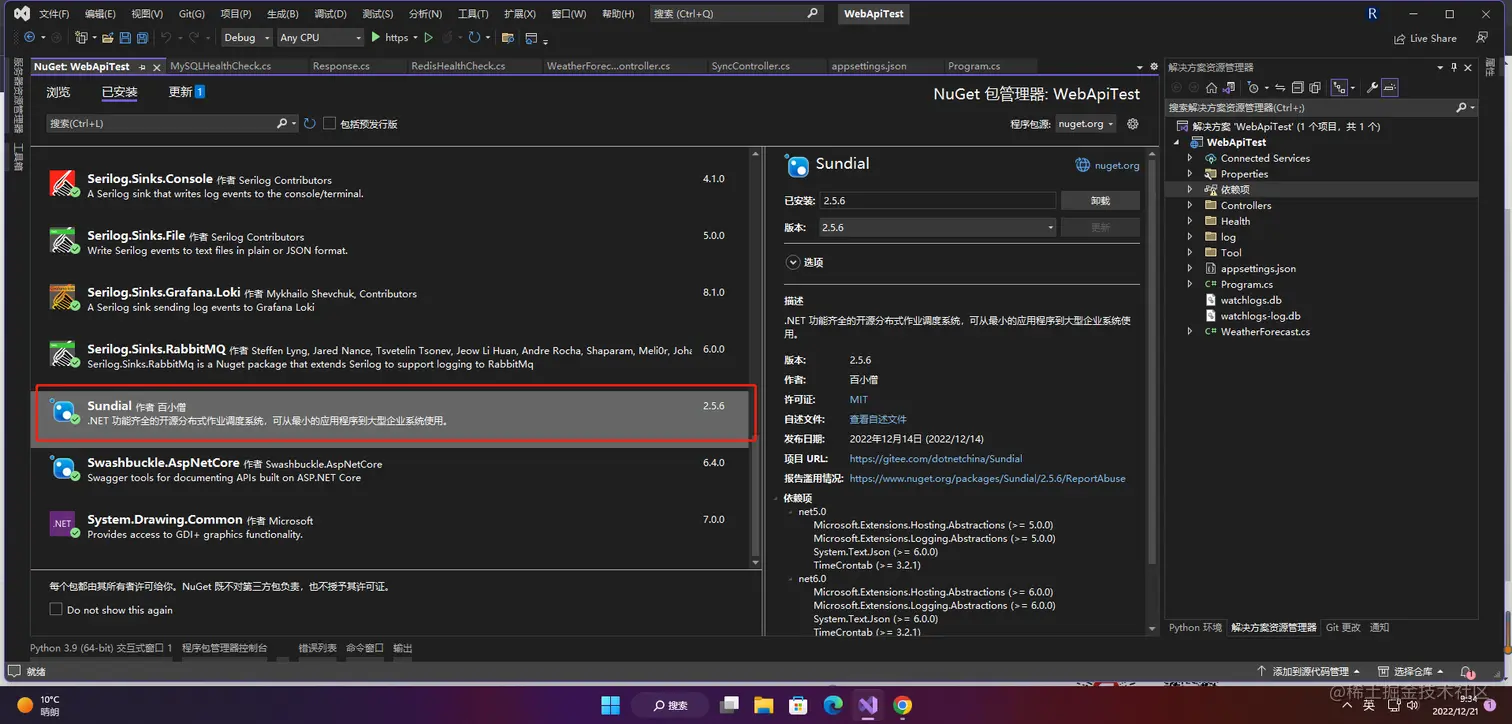Click the 卸载 uninstall button
1512x724 pixels.
point(1100,201)
